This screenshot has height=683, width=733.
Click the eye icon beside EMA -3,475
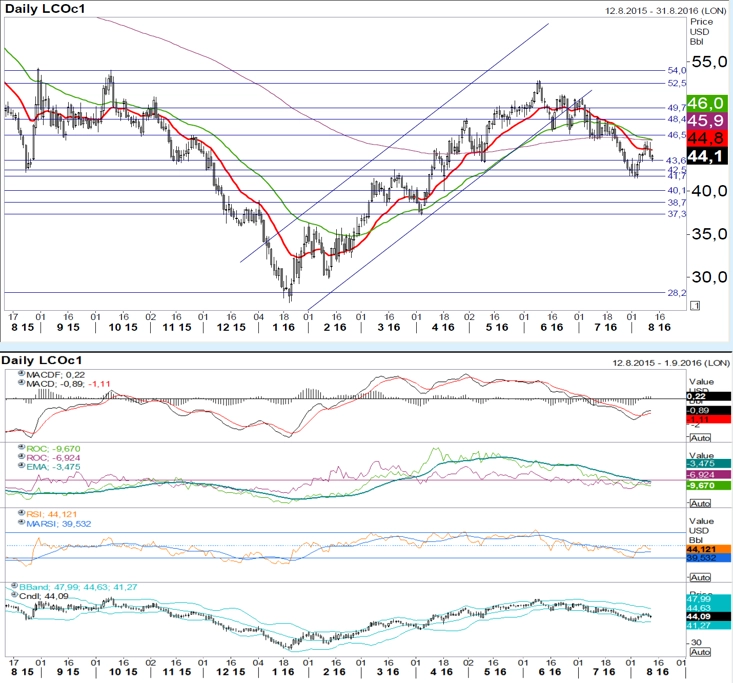click(21, 466)
